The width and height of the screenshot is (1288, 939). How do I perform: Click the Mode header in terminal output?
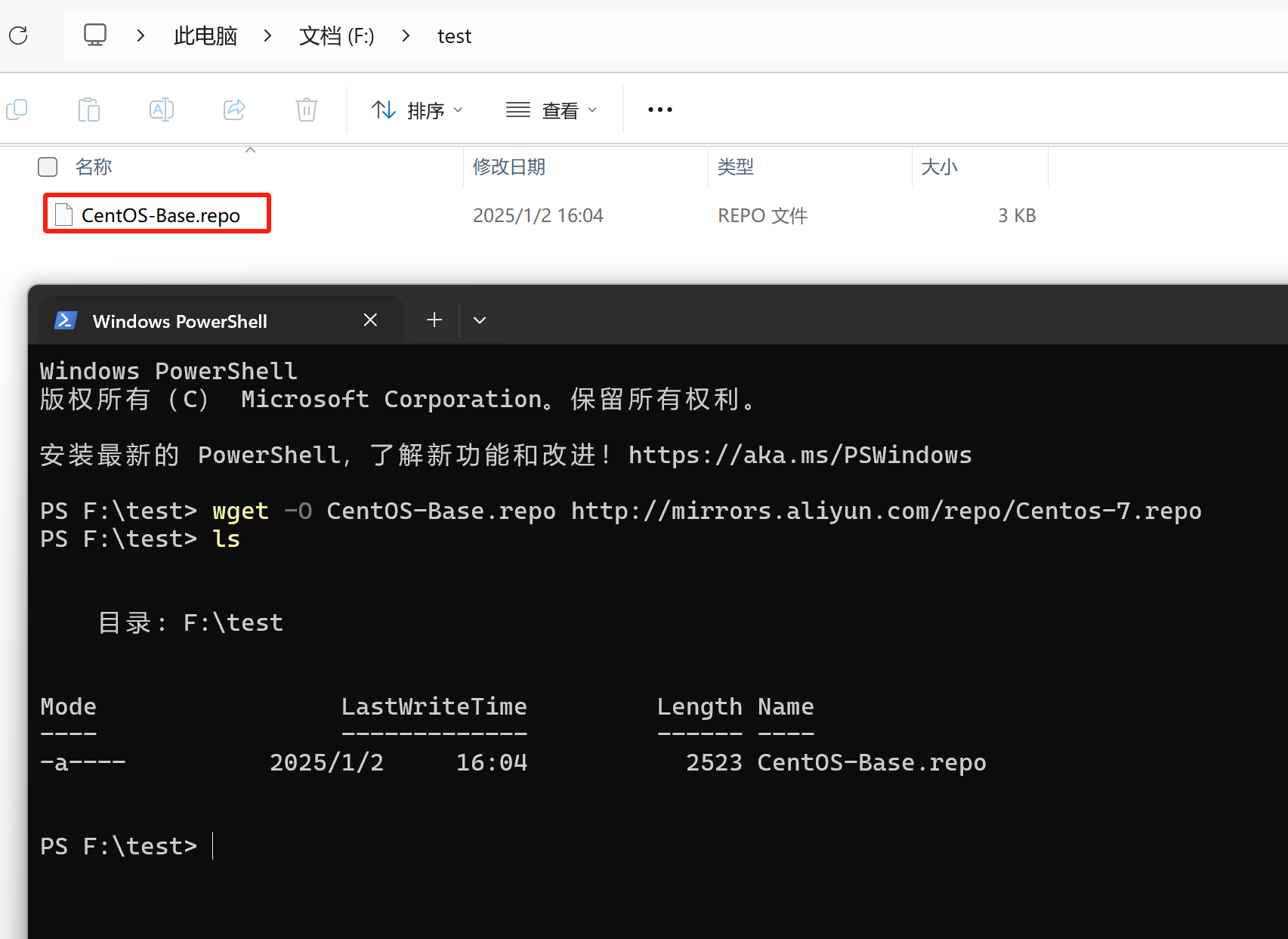point(68,707)
